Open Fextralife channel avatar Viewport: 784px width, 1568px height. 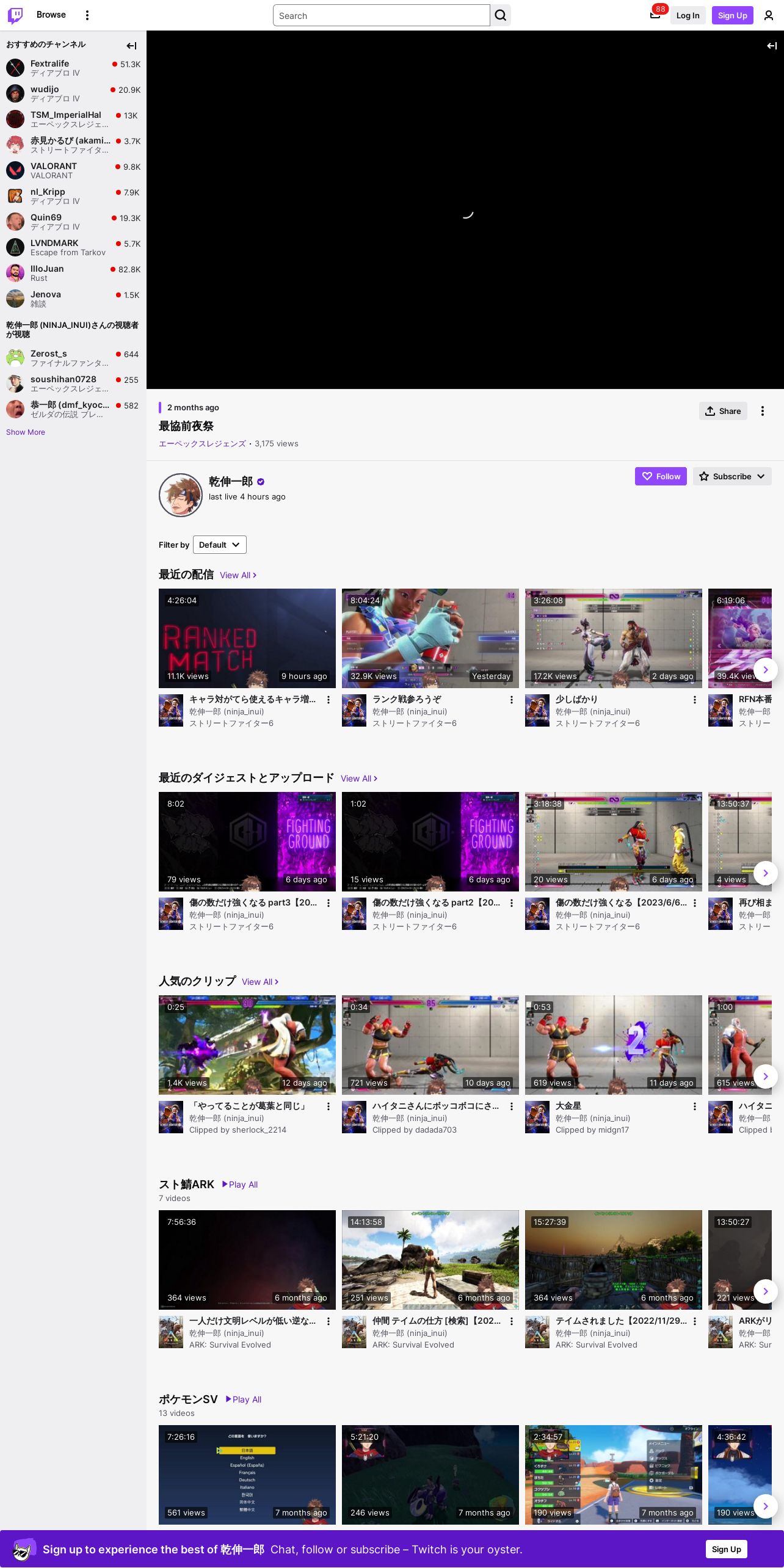pos(15,68)
